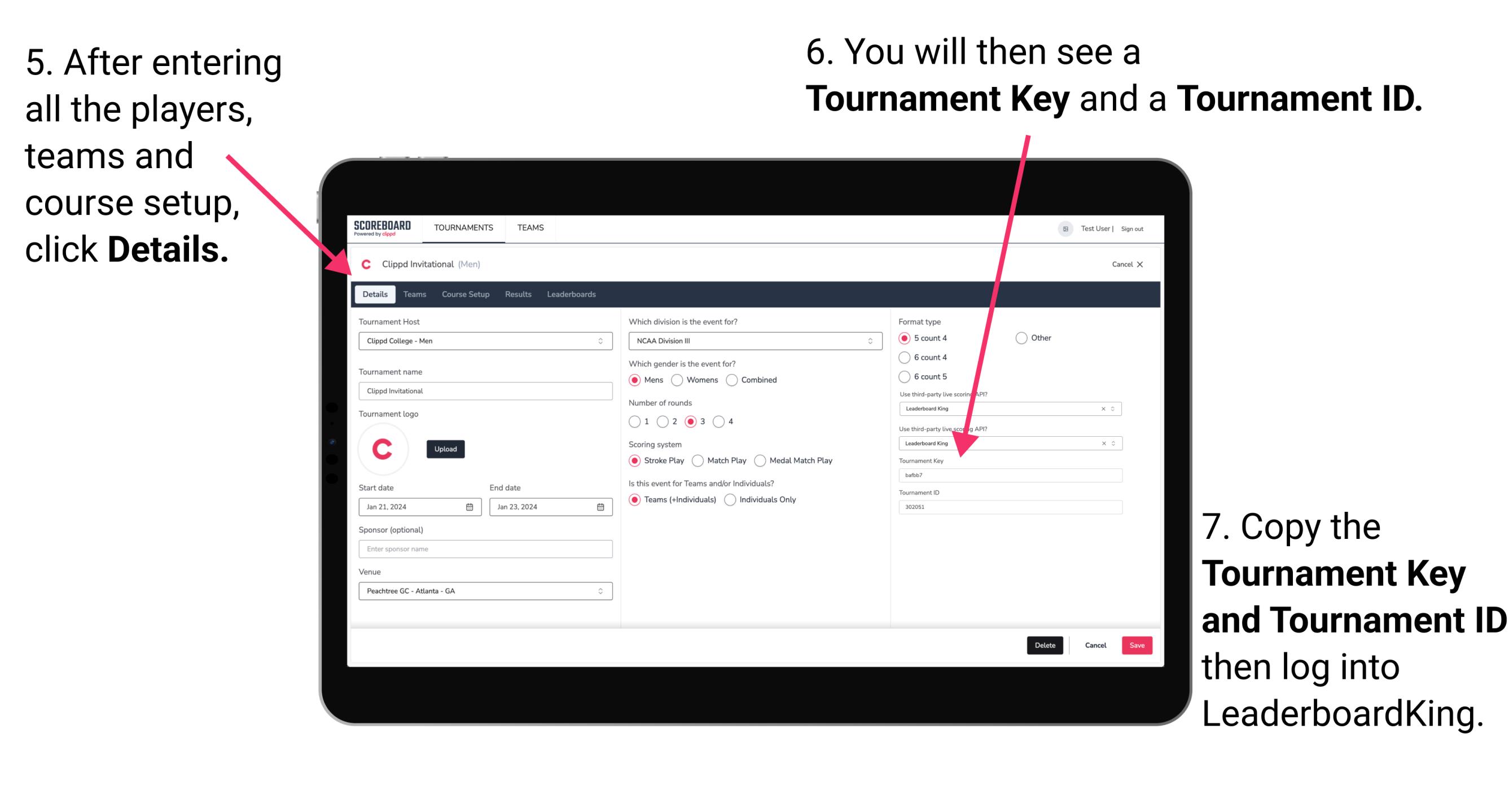
Task: Click the Delete tournament button icon
Action: tap(1048, 645)
